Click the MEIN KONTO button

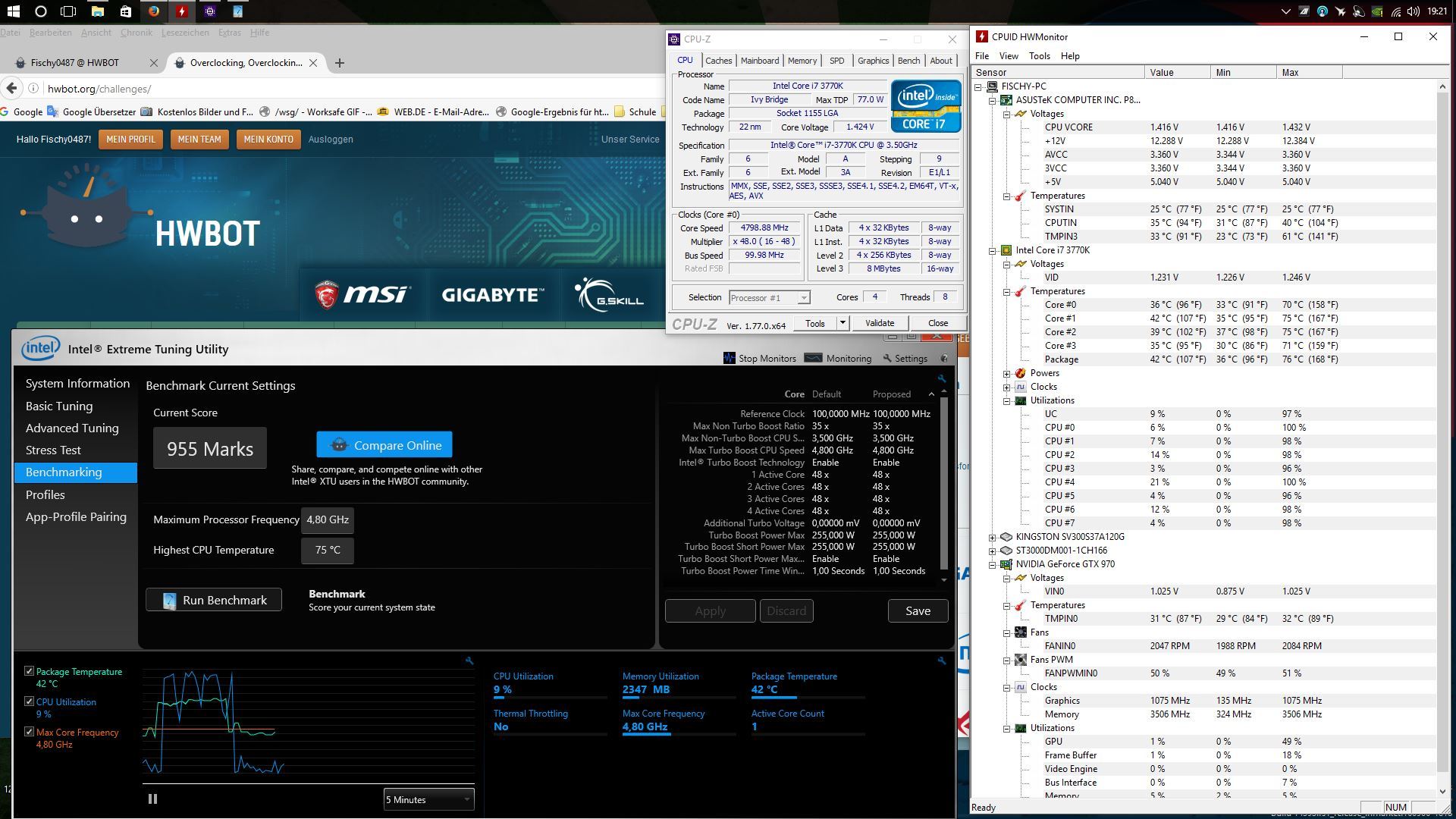click(x=268, y=140)
